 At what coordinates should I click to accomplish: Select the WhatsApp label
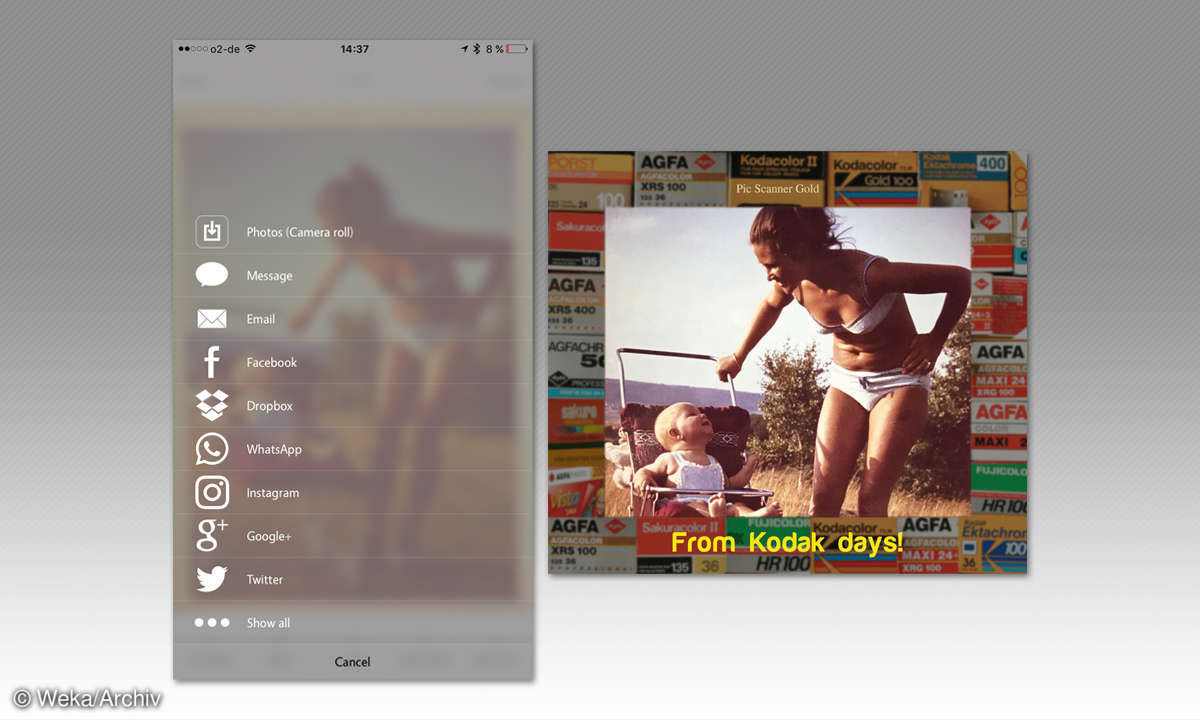[x=274, y=449]
